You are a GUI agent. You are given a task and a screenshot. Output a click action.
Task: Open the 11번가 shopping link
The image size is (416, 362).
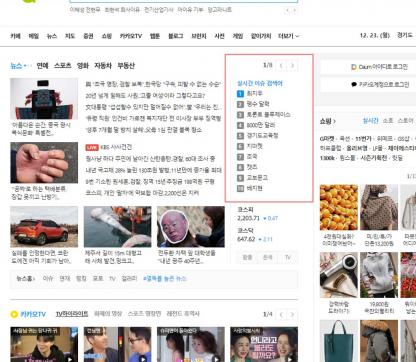[363, 139]
